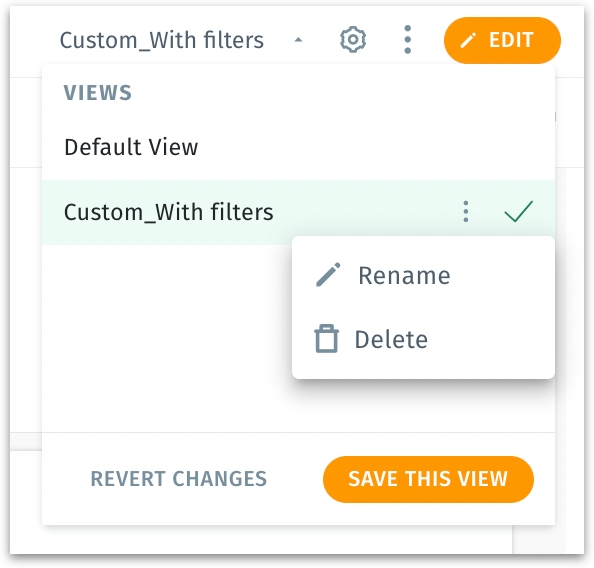The image size is (594, 568).
Task: Click the VIEWS section heading
Action: click(98, 93)
